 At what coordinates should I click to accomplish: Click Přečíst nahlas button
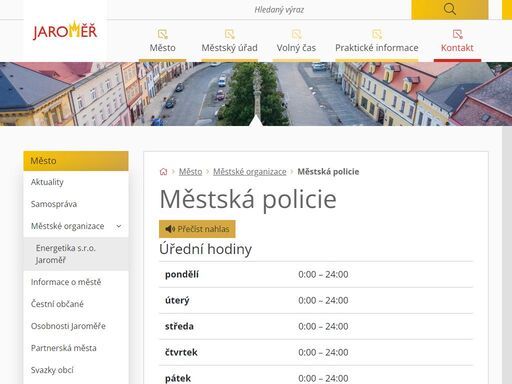pyautogui.click(x=197, y=229)
